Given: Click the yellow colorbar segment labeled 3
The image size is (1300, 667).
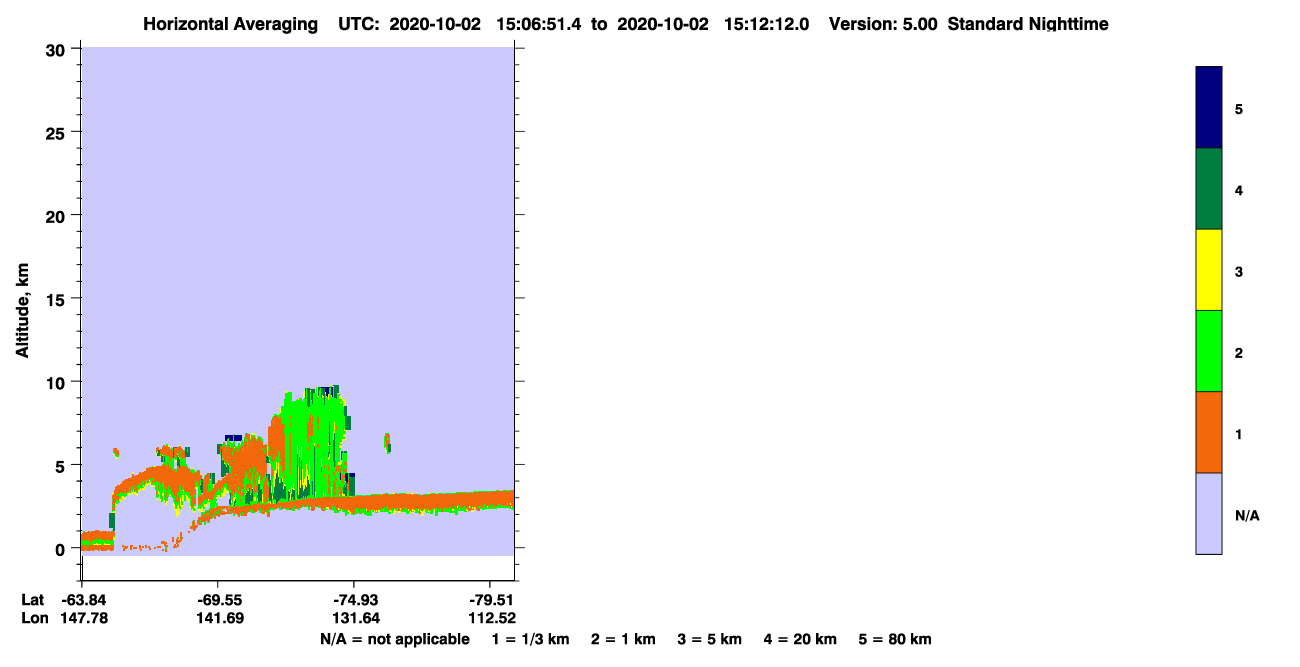Looking at the screenshot, I should [1209, 270].
